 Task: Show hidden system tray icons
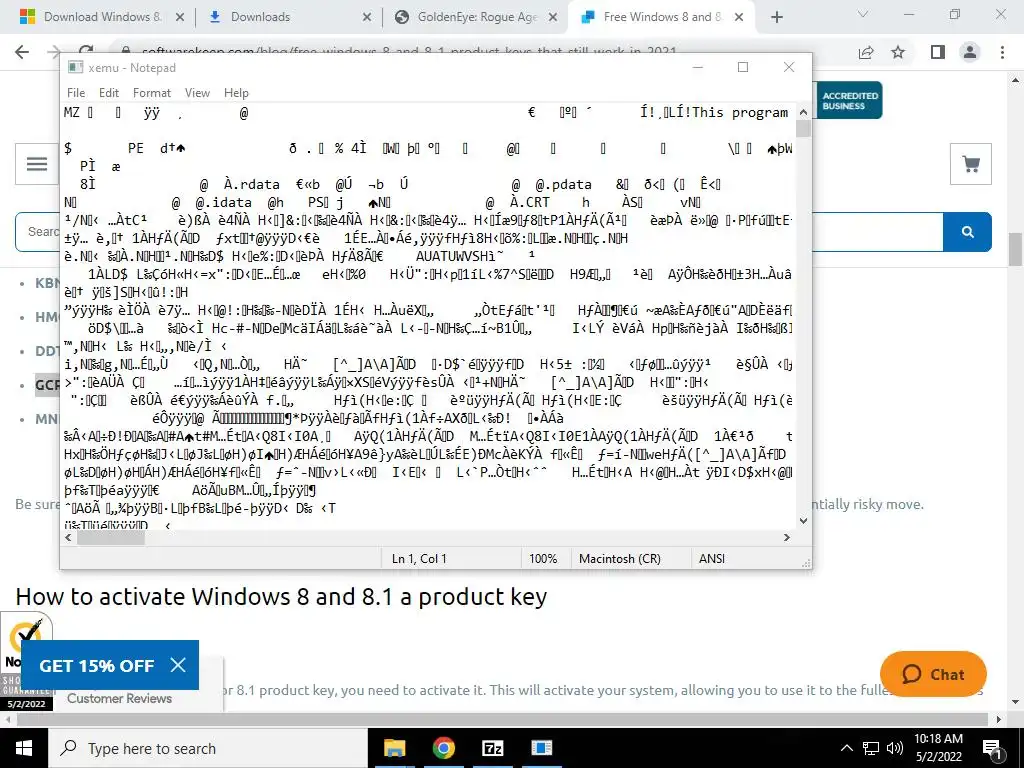tap(846, 748)
